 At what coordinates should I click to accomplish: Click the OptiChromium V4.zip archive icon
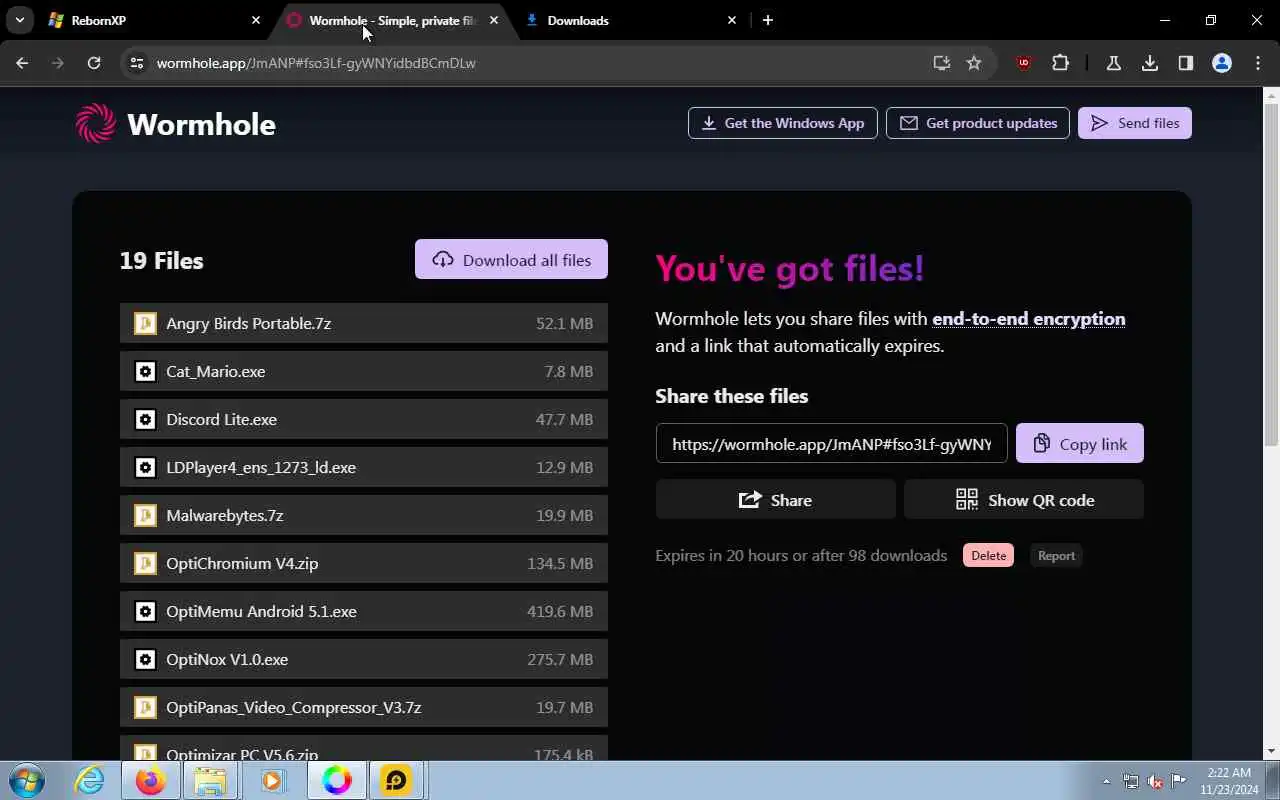click(145, 563)
